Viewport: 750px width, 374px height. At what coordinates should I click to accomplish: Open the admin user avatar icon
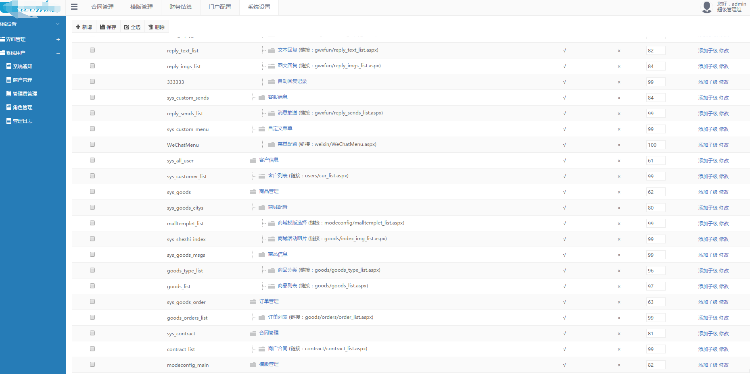[x=706, y=7]
